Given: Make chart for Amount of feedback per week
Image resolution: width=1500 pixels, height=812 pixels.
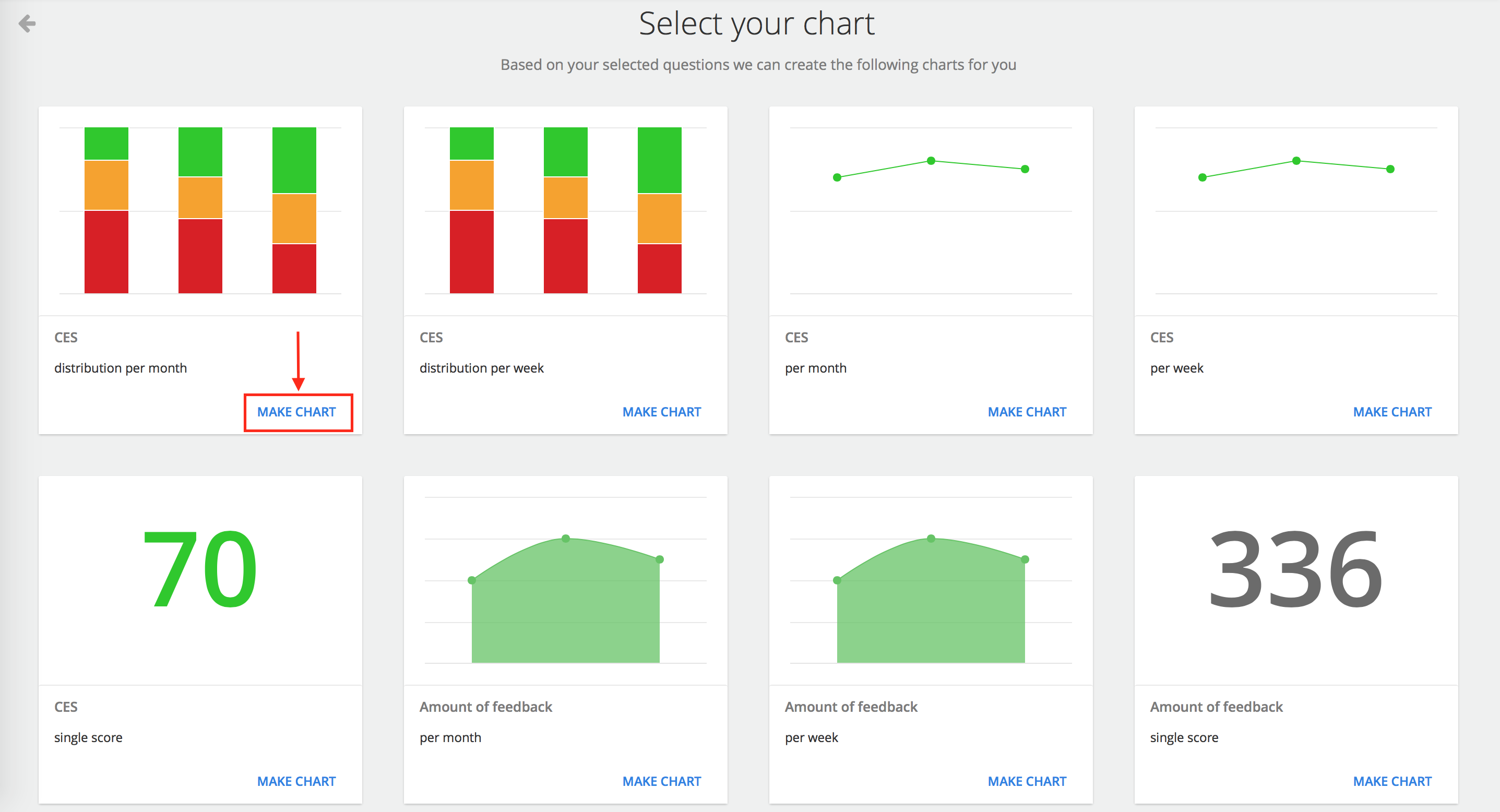Looking at the screenshot, I should [x=1027, y=781].
